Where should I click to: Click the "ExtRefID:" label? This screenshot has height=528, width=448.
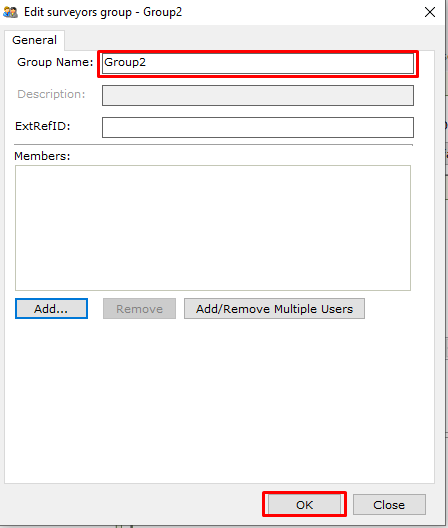click(x=42, y=126)
